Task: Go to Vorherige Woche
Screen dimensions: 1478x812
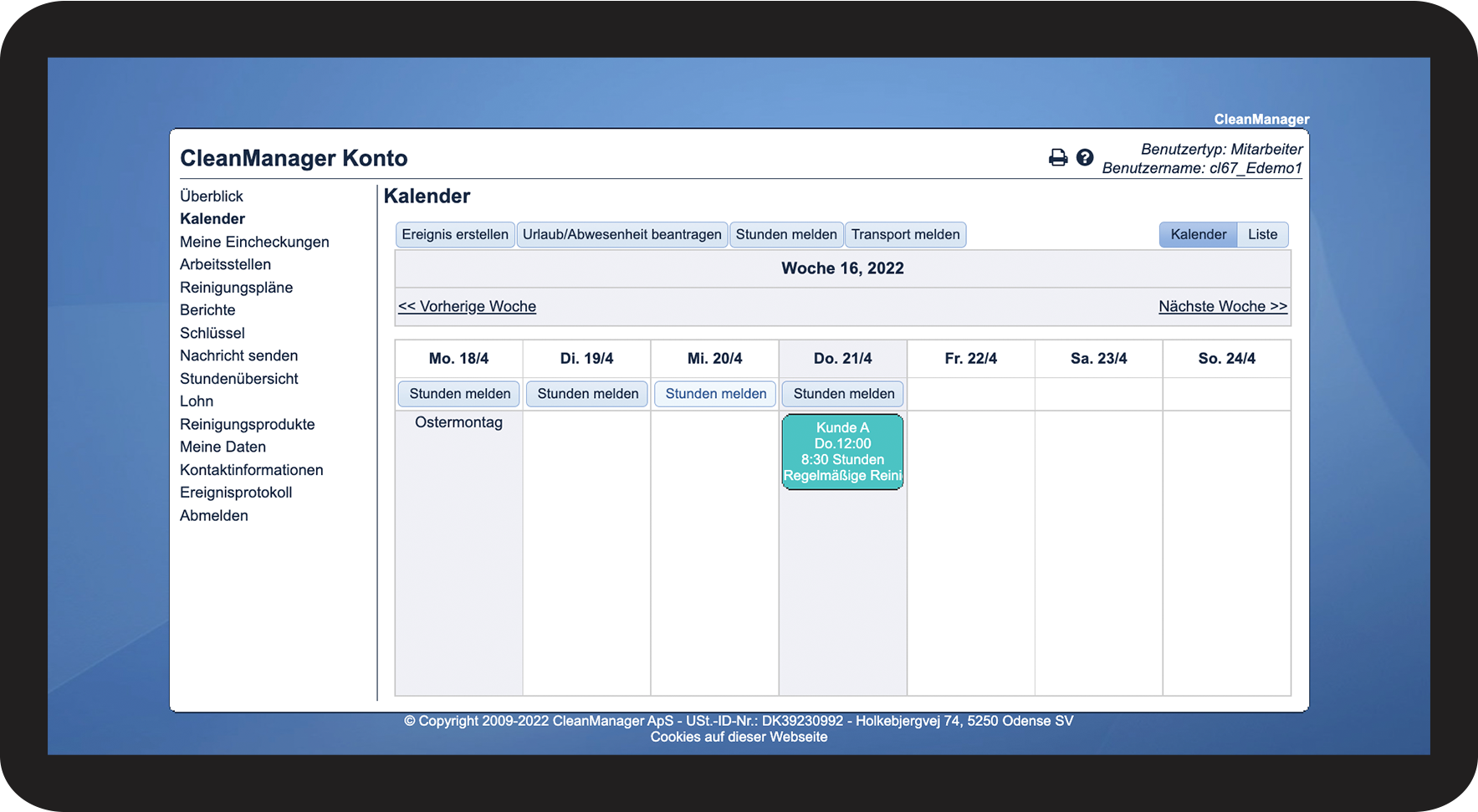Action: point(467,306)
